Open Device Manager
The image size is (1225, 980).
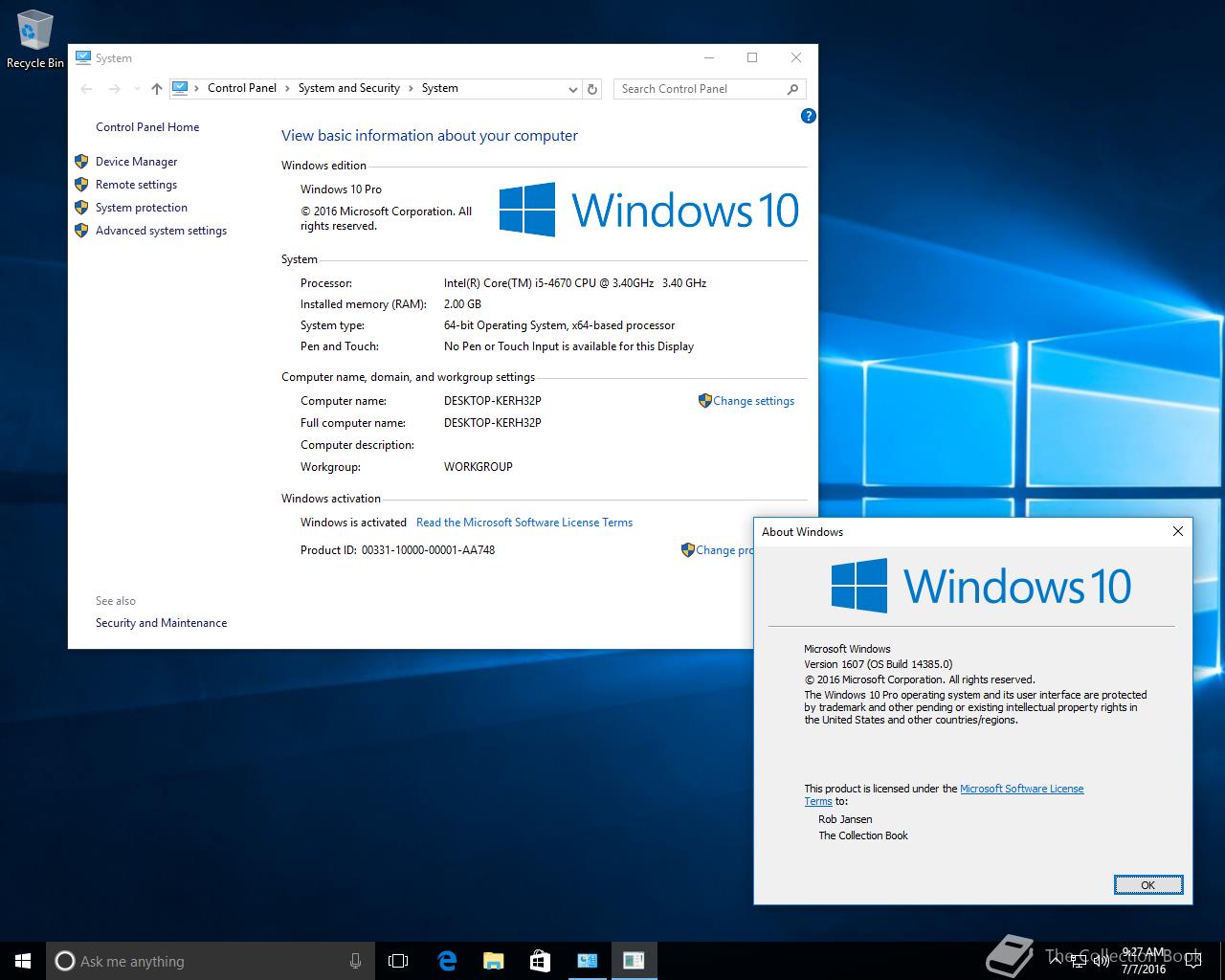(x=136, y=162)
